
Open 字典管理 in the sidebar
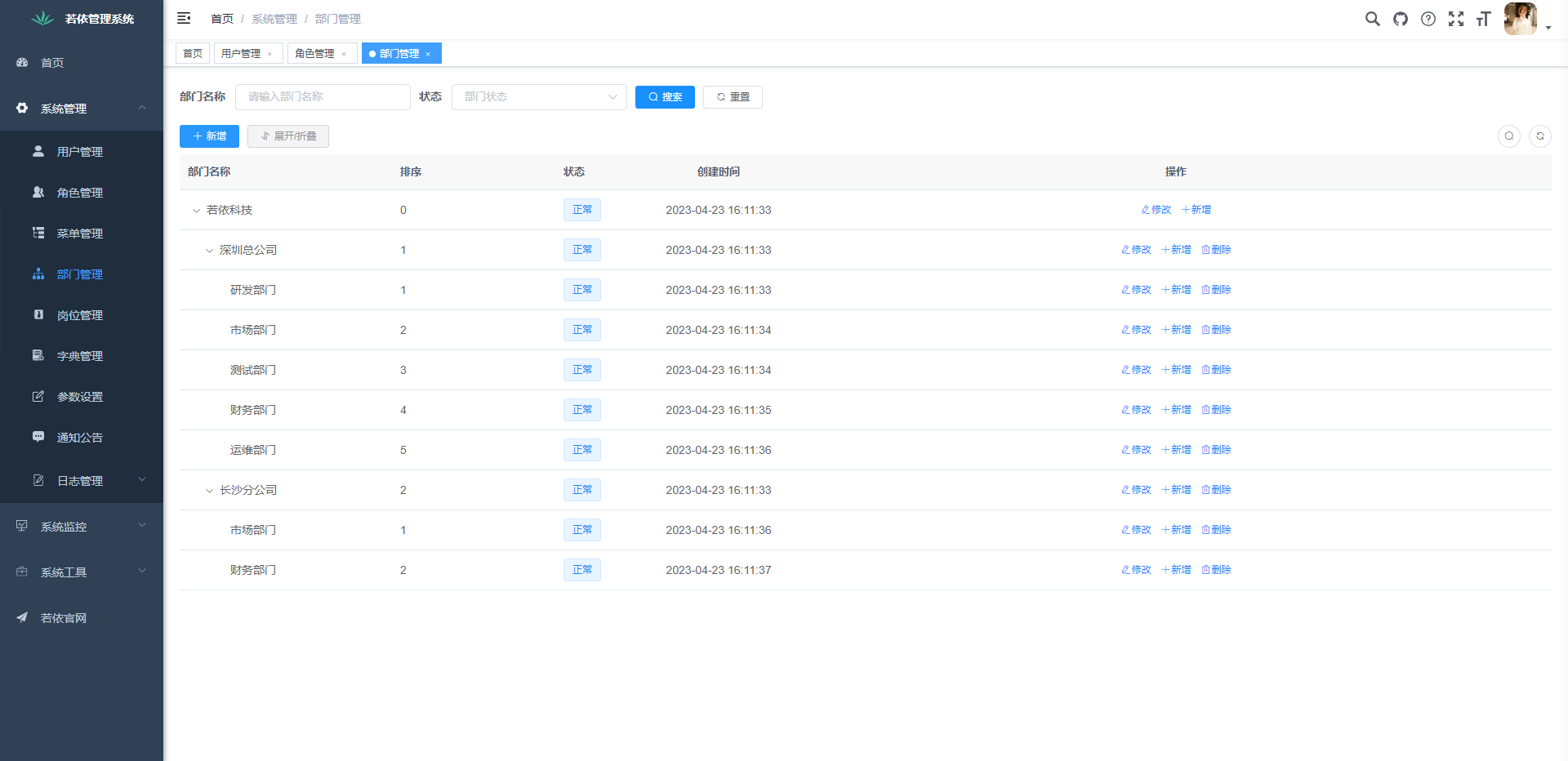coord(82,356)
